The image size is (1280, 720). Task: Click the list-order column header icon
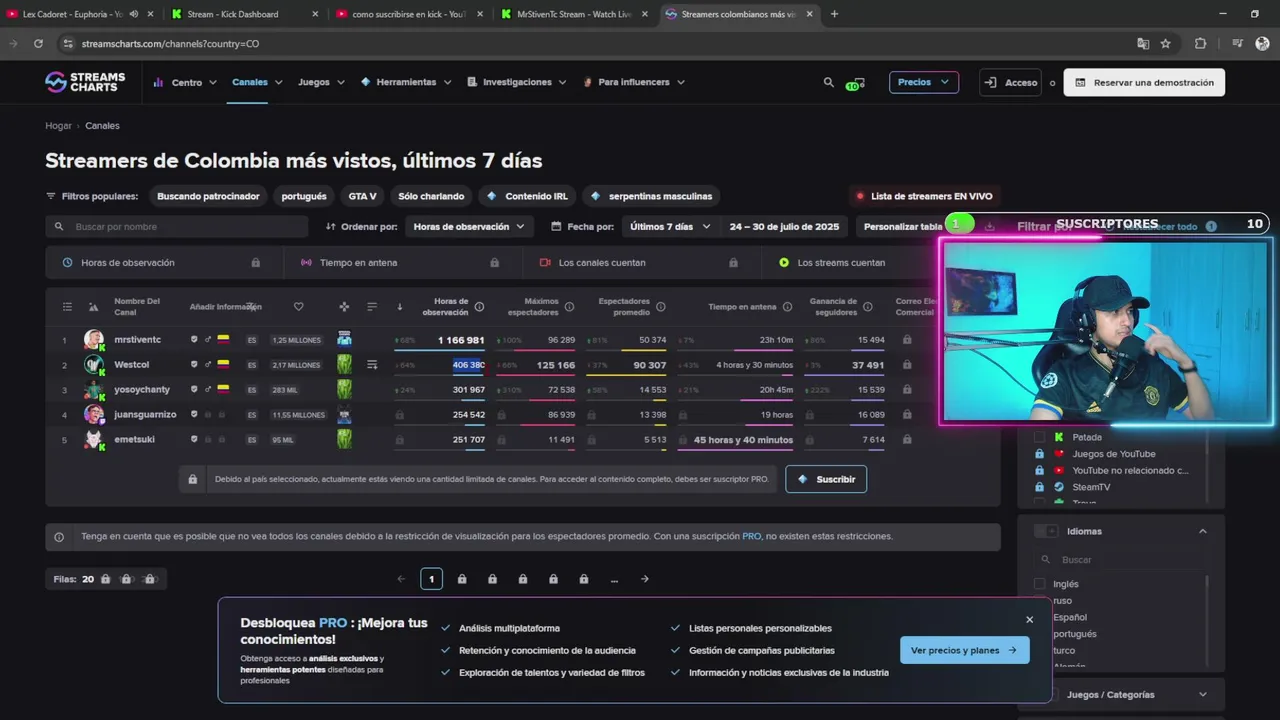[x=372, y=307]
